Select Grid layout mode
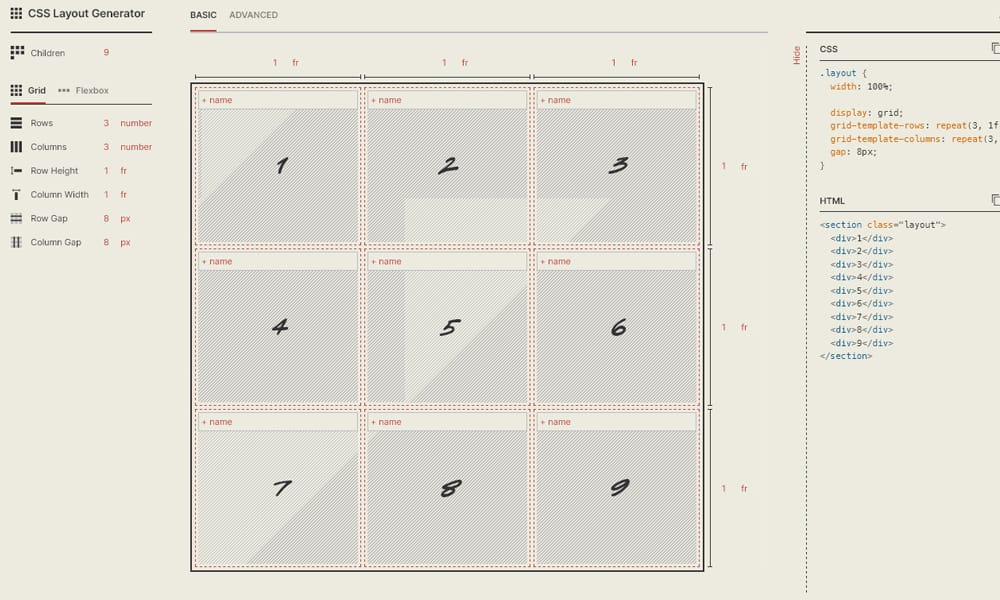The image size is (1000, 600). (x=36, y=90)
